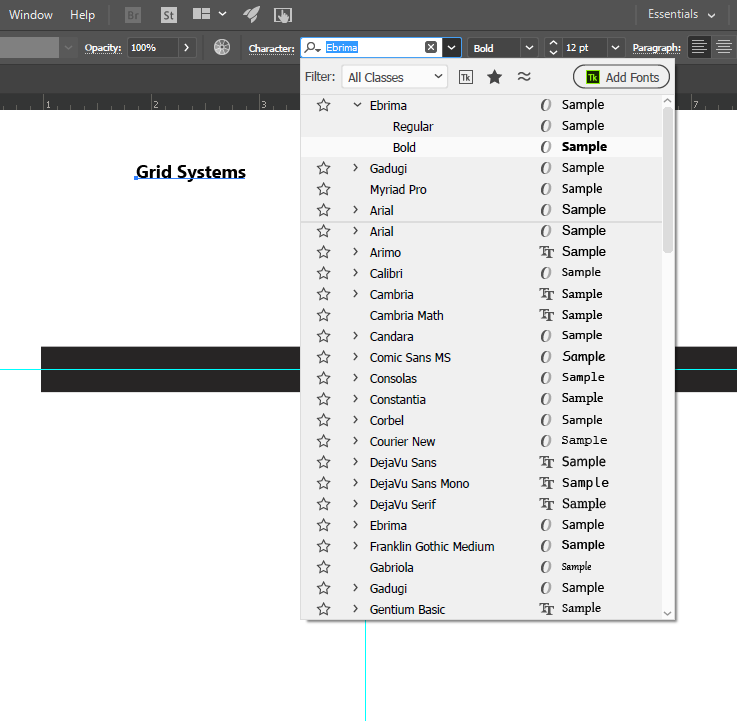The width and height of the screenshot is (737, 721).
Task: Click the recolor artwork globe icon
Action: [222, 47]
